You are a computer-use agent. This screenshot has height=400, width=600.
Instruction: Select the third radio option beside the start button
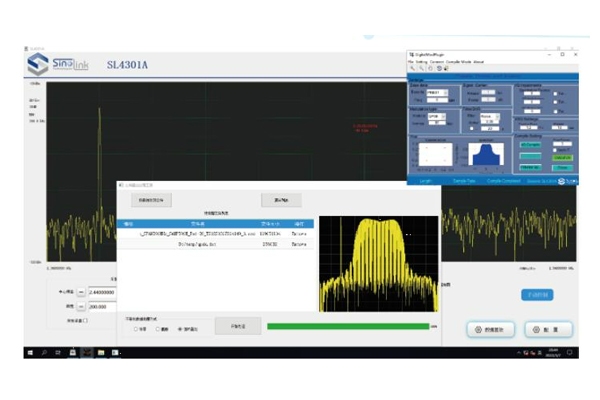[179, 328]
